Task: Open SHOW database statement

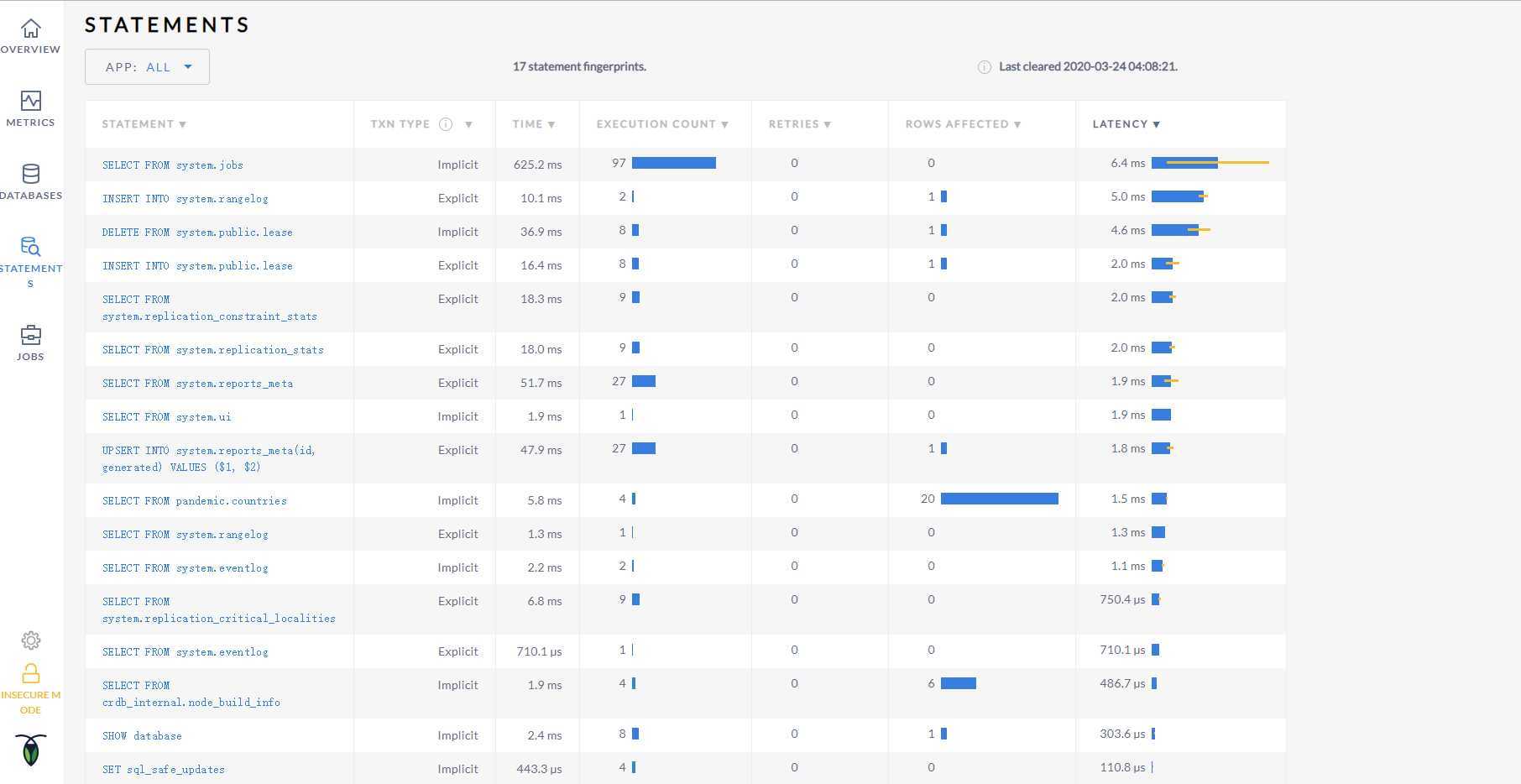Action: click(x=142, y=736)
